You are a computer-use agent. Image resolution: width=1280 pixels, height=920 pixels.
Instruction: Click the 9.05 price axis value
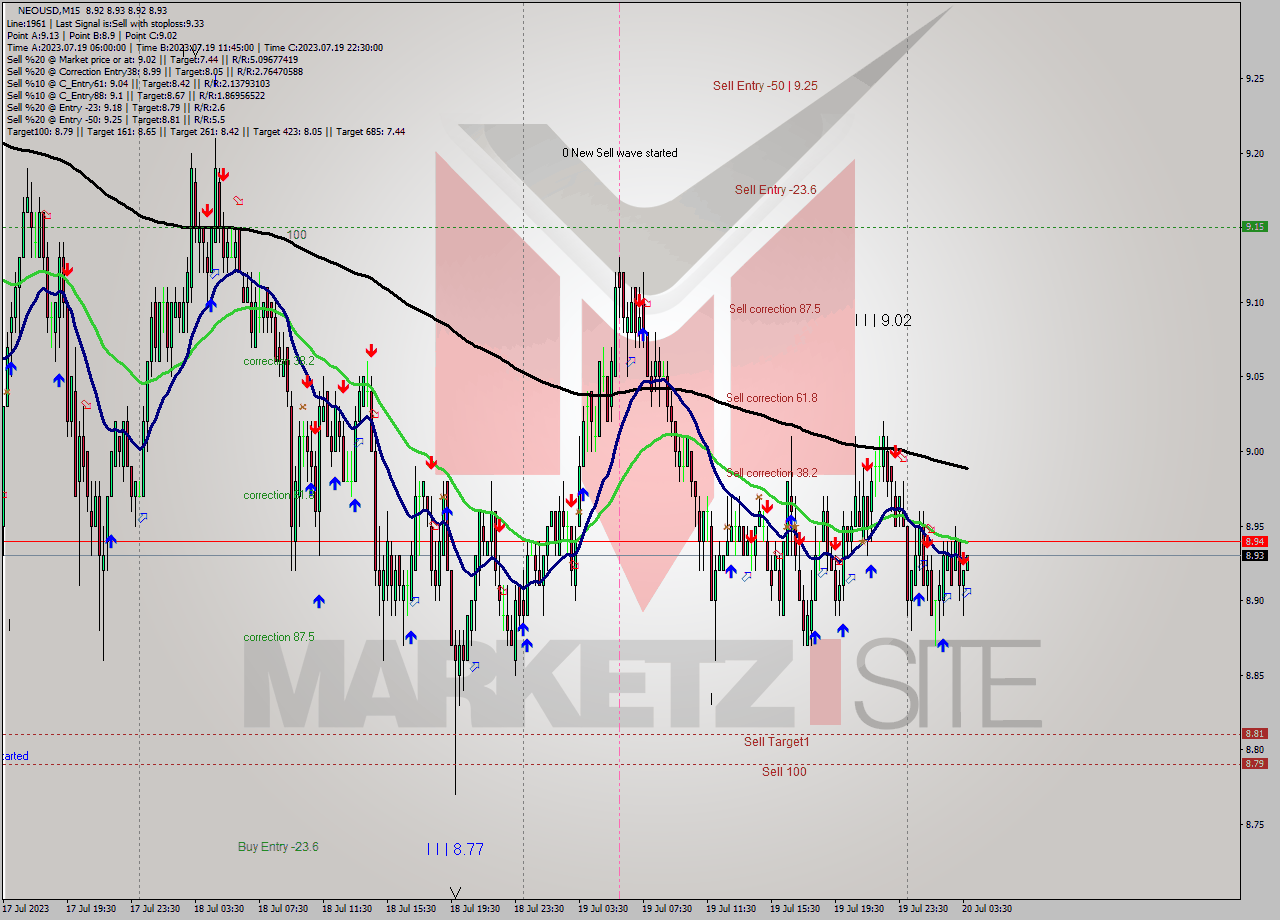(x=1254, y=377)
